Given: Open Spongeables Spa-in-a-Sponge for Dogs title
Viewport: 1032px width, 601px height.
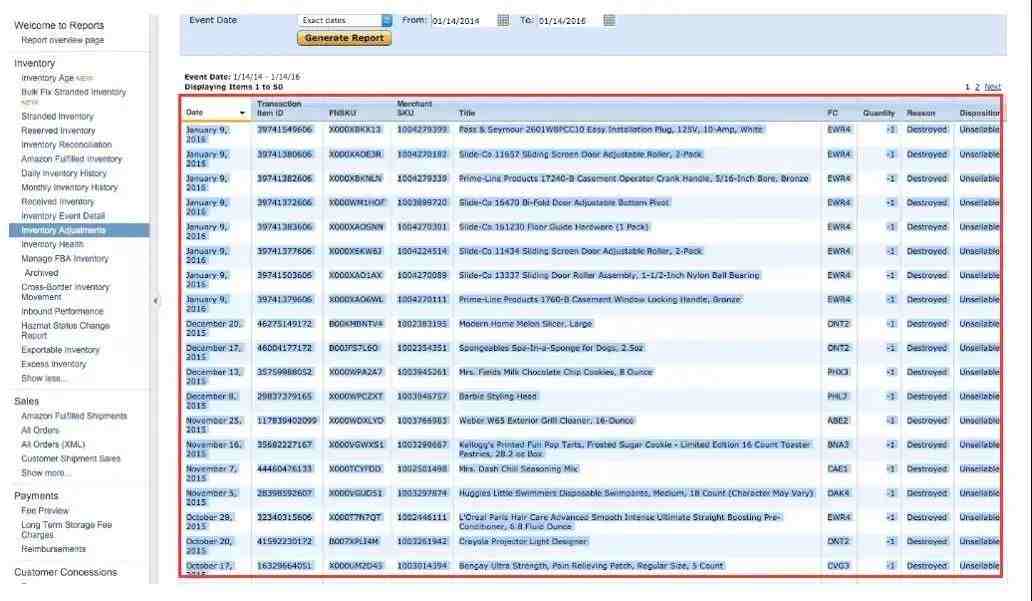Looking at the screenshot, I should pyautogui.click(x=551, y=348).
